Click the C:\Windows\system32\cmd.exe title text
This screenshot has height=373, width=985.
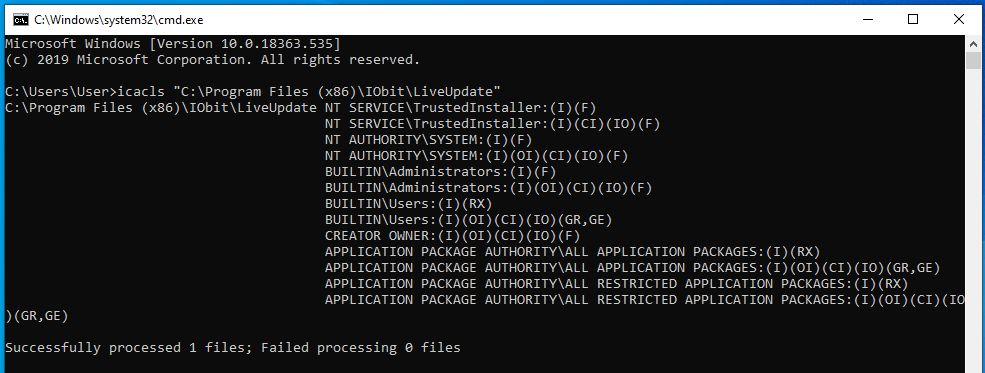point(119,20)
